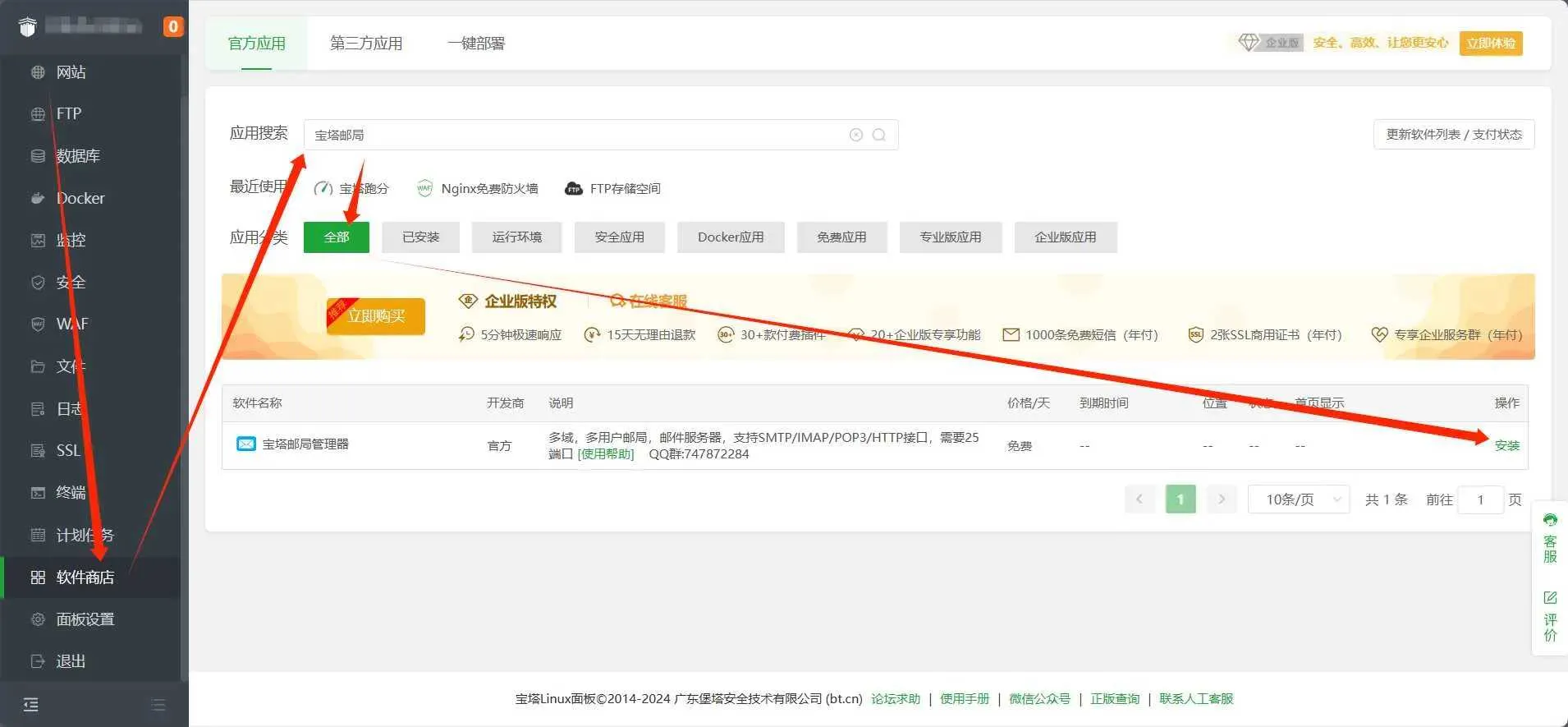Select the Docker应用 category filter
This screenshot has width=1568, height=727.
[731, 237]
